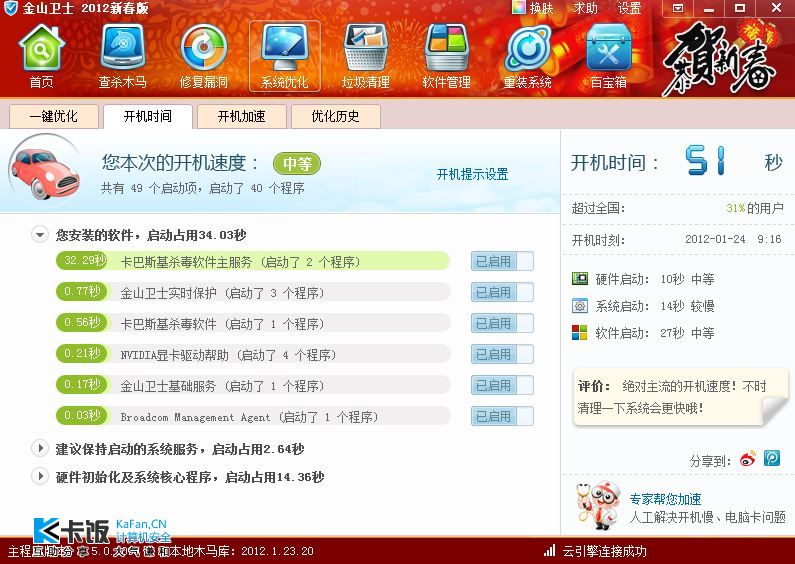Select row 金山卫士实时保护
The width and height of the screenshot is (795, 564).
252,292
